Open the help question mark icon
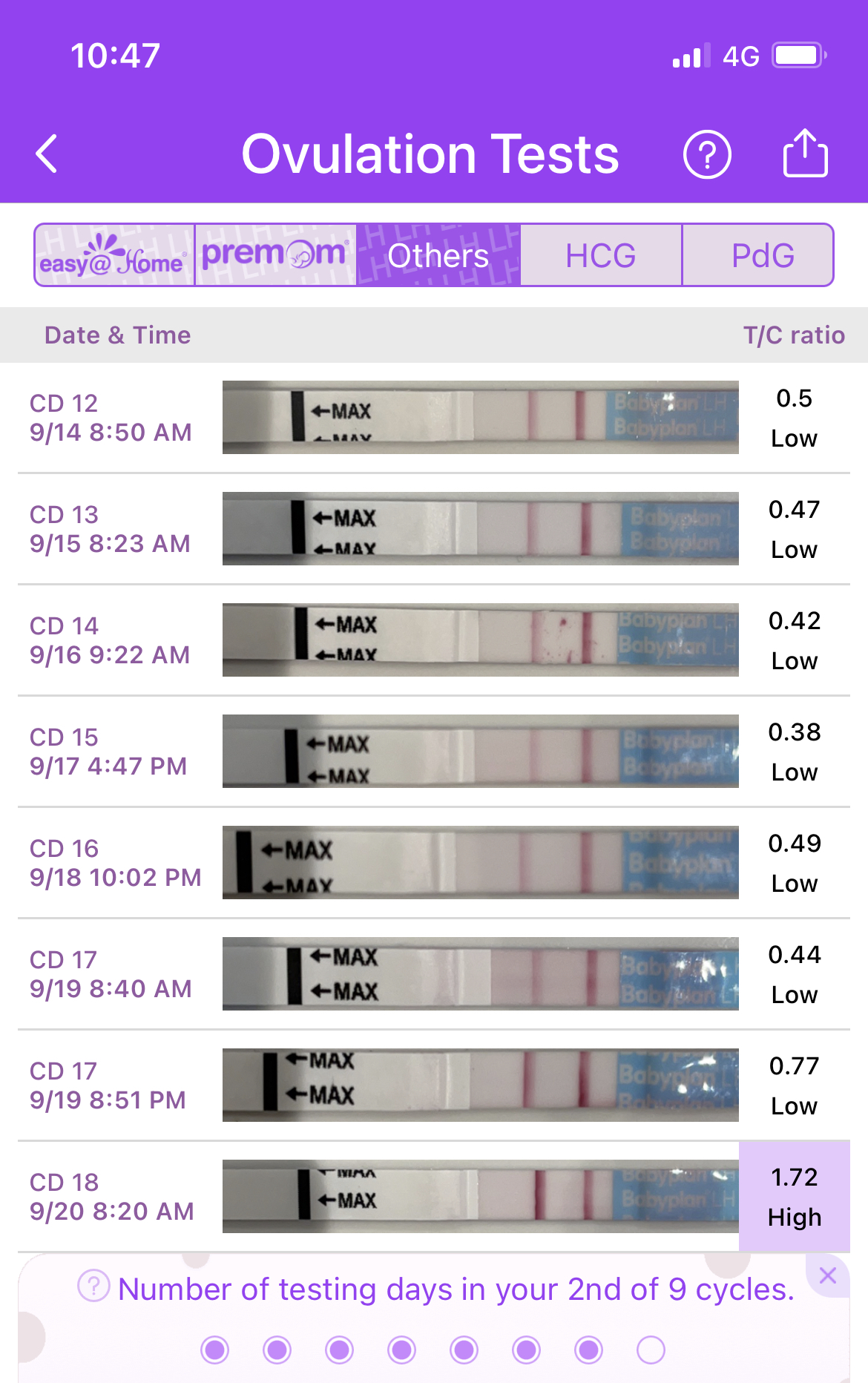 706,154
